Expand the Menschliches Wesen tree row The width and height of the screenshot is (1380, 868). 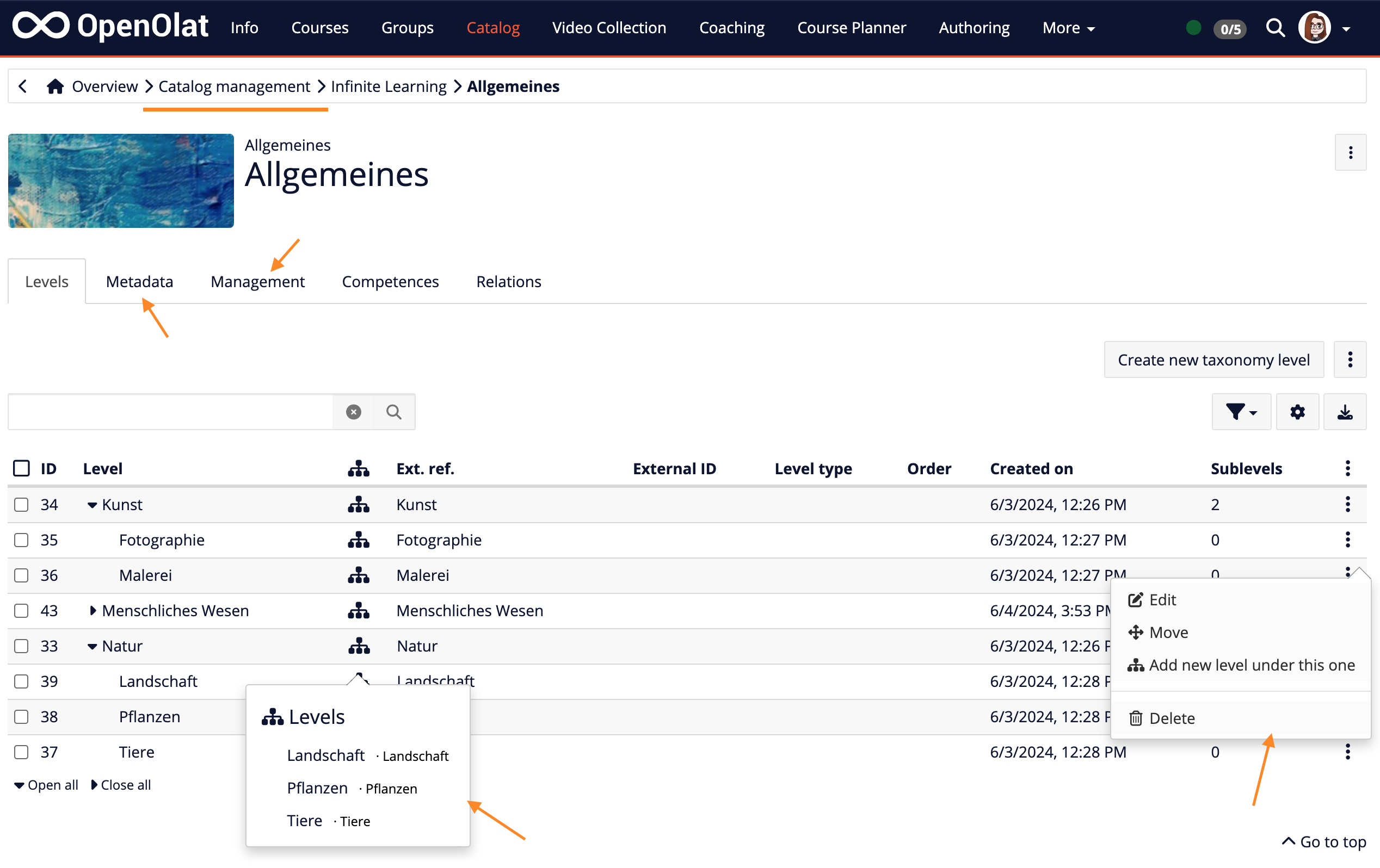coord(94,610)
